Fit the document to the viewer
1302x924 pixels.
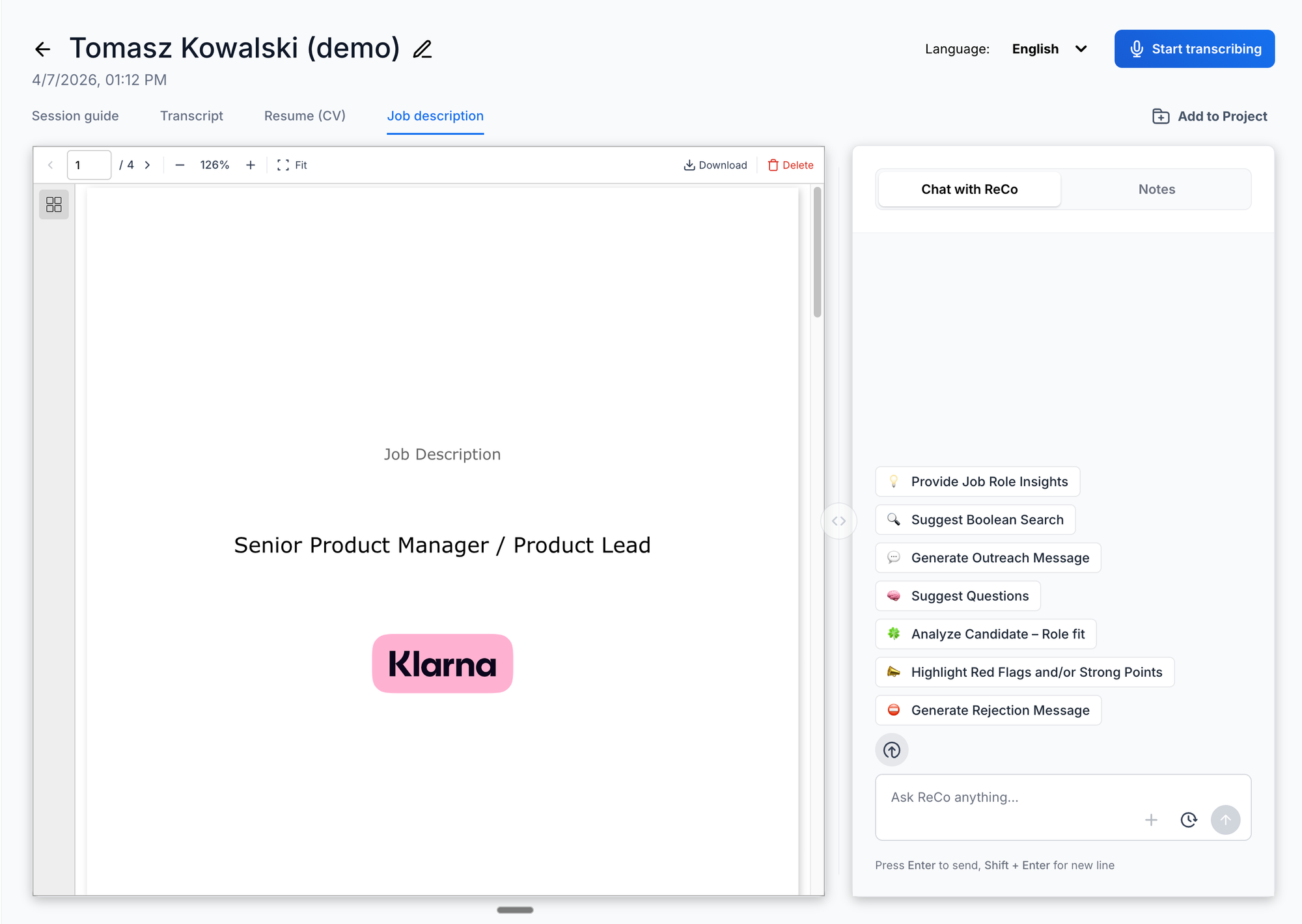pos(292,165)
